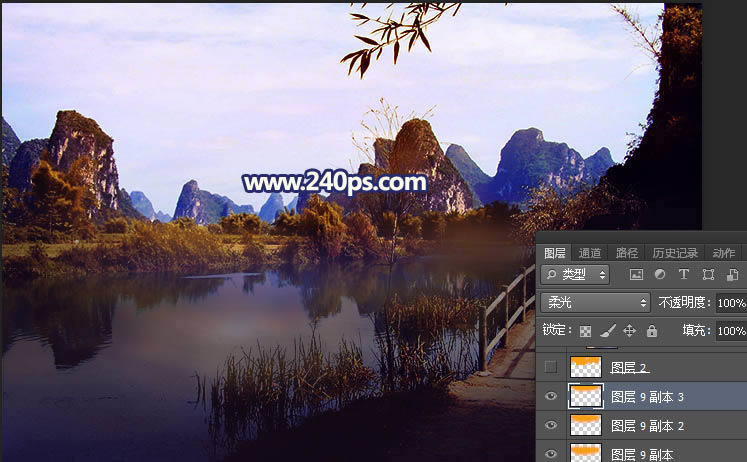Click the 不透明度 opacity value field
Viewport: 747px width, 462px height.
730,303
